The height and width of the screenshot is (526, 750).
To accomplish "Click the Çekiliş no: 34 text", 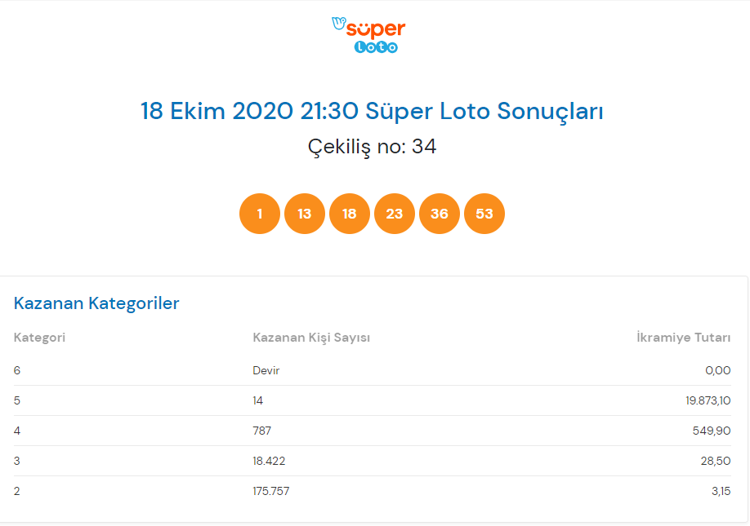I will [372, 147].
